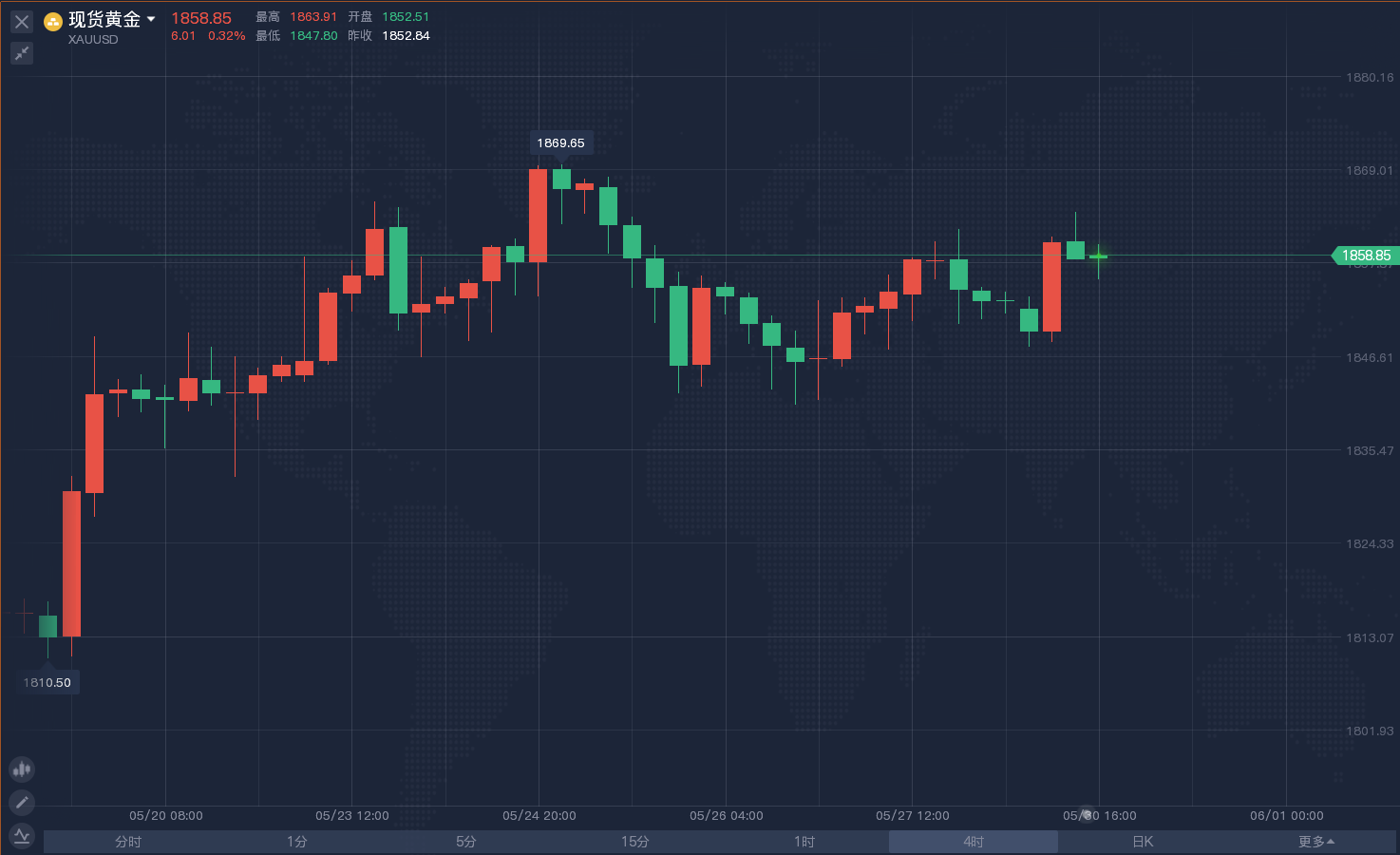1400x855 pixels.
Task: Switch to the 1时 timeframe tab
Action: pyautogui.click(x=804, y=842)
